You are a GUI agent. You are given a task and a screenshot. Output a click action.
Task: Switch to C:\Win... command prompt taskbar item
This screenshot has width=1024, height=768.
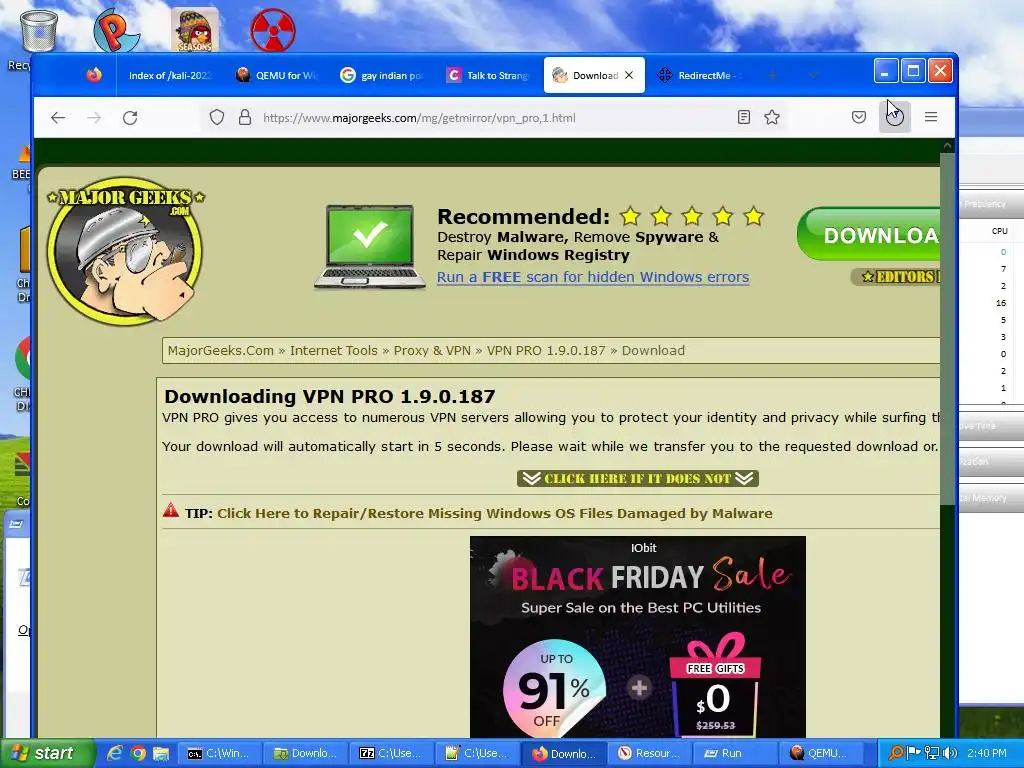coord(221,753)
